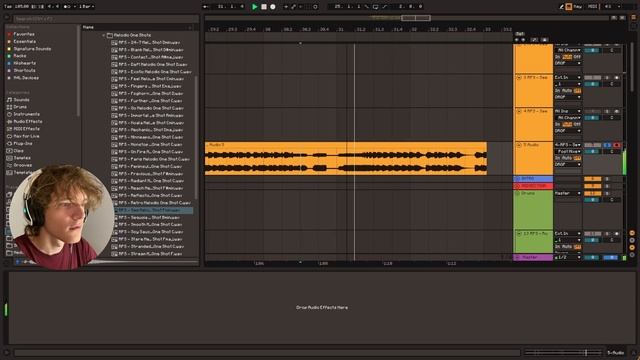Toggle the Automation Arm button

293,7
